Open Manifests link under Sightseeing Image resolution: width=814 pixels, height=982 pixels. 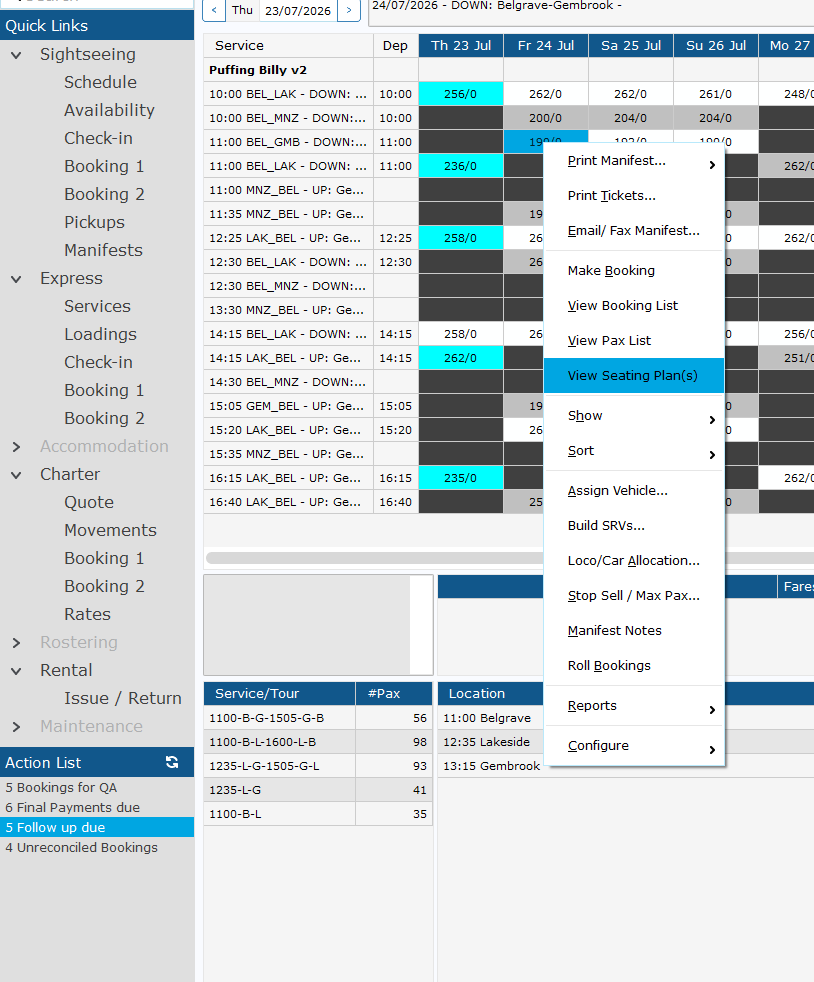pos(103,250)
